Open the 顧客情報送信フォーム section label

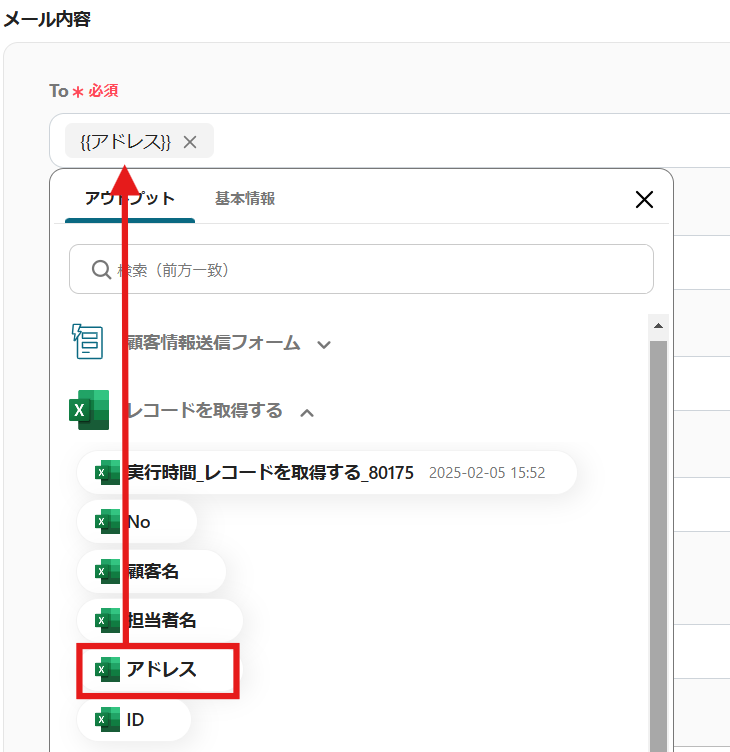(x=213, y=343)
